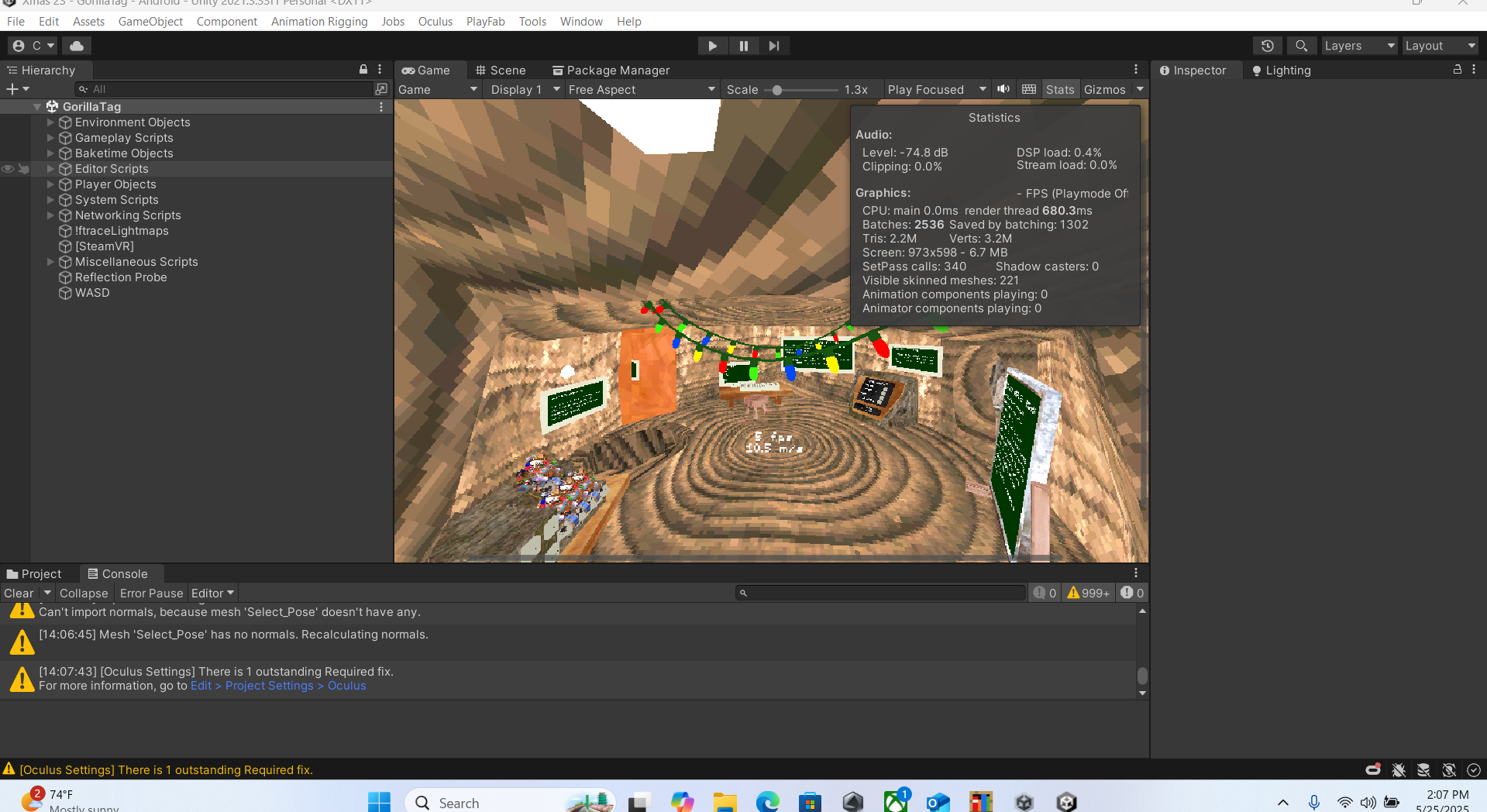Open the Console Editor target dropdown
This screenshot has width=1487, height=812.
(212, 594)
